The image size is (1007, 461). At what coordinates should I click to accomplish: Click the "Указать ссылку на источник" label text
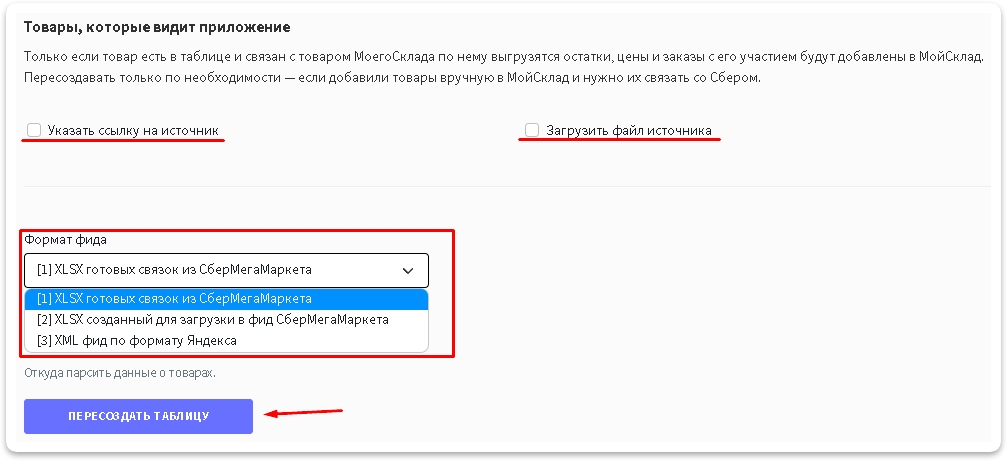133,131
